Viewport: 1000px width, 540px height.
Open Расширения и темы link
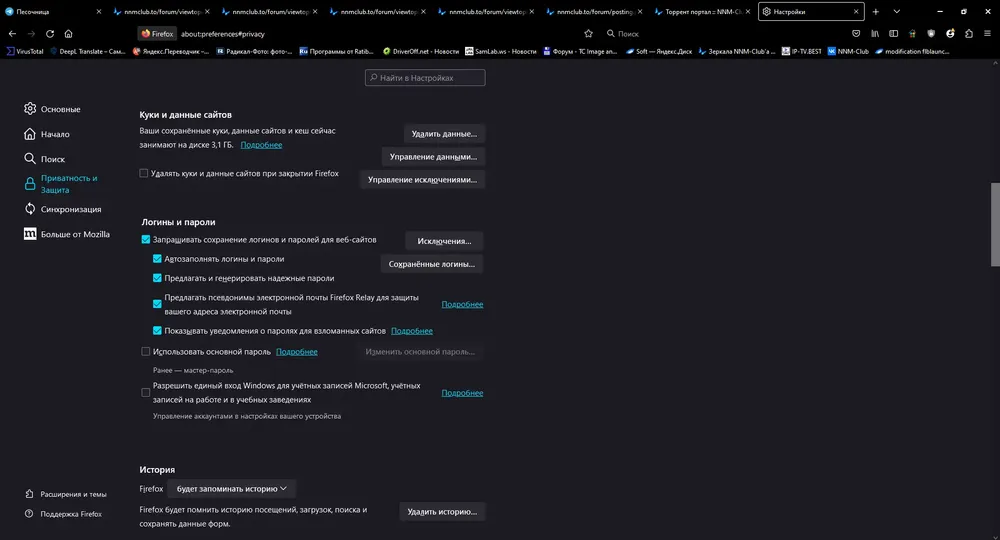66,494
